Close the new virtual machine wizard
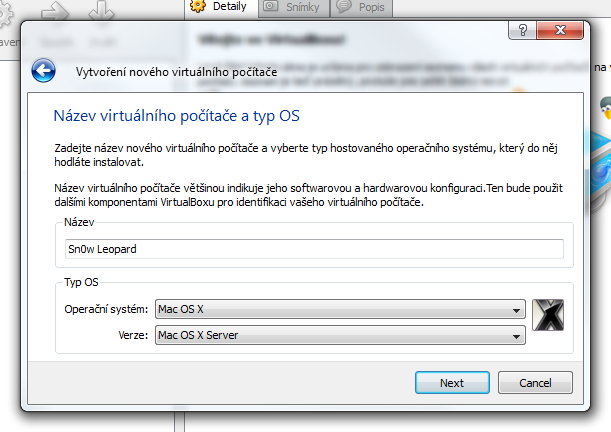Screen dimensions: 611x432 tap(560, 30)
